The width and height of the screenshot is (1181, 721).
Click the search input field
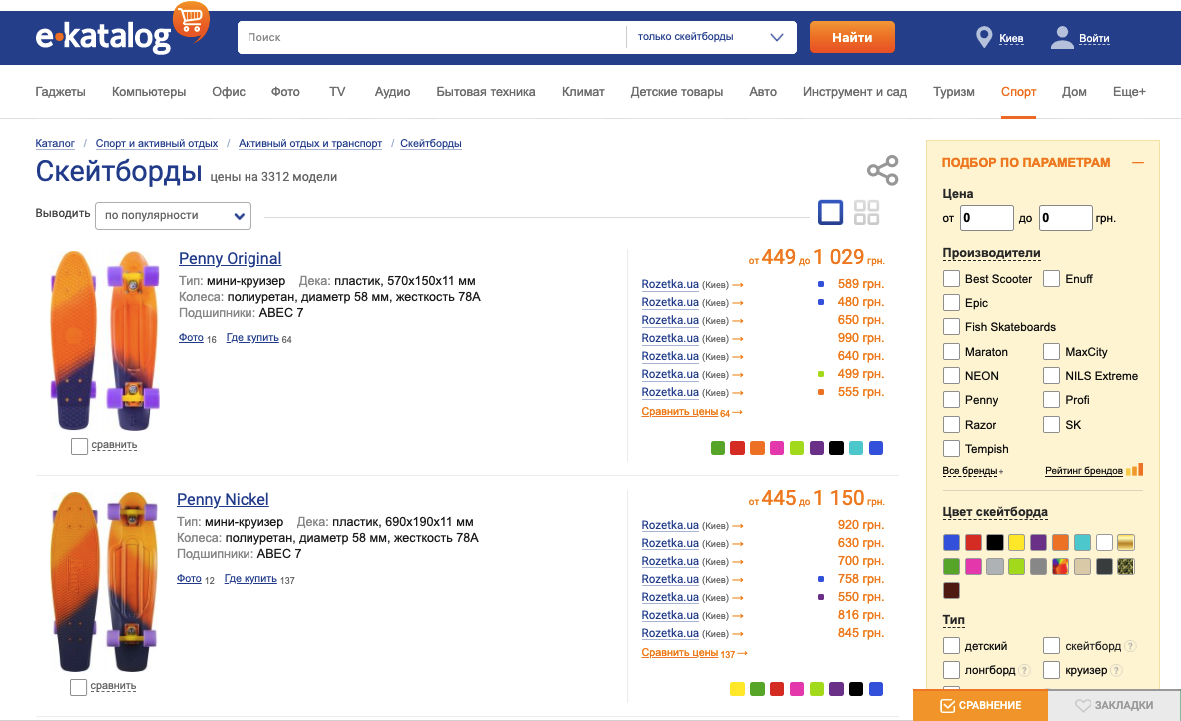[x=432, y=37]
